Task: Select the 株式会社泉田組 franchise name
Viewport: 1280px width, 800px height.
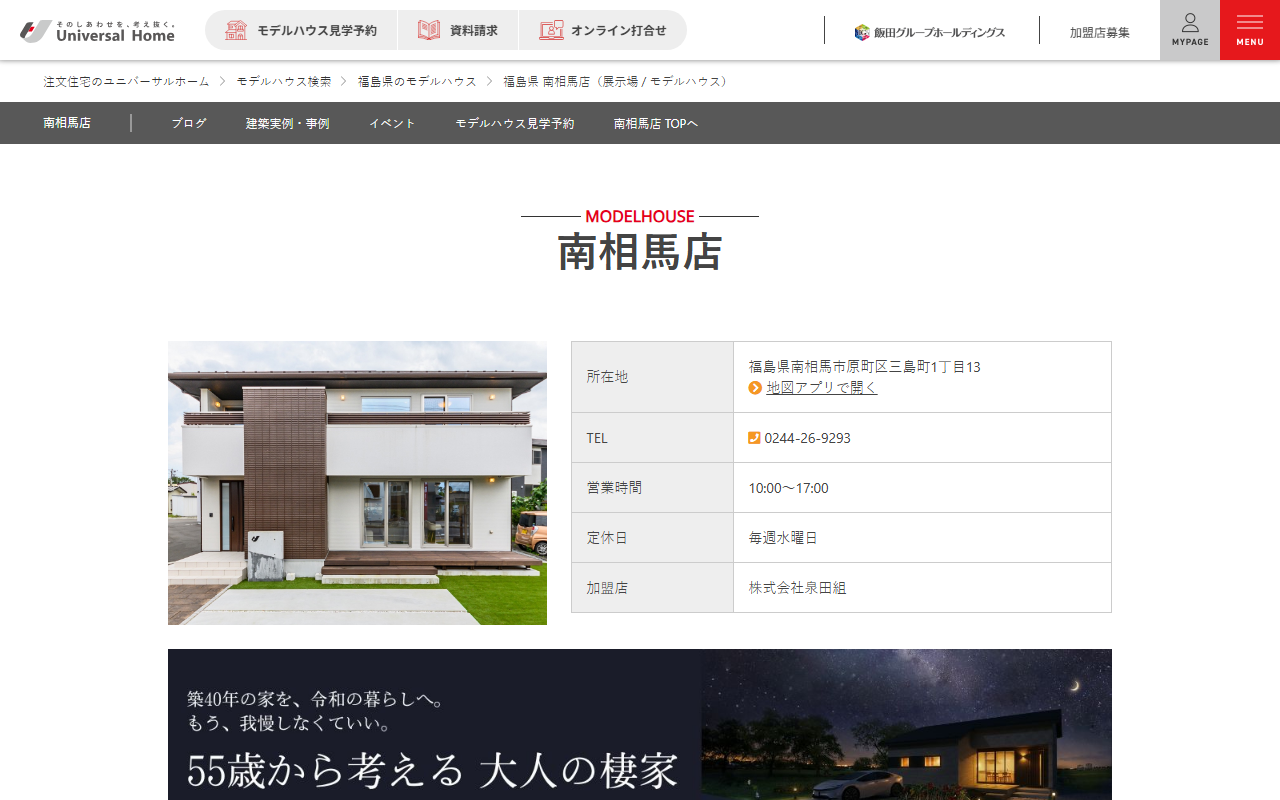Action: 798,588
